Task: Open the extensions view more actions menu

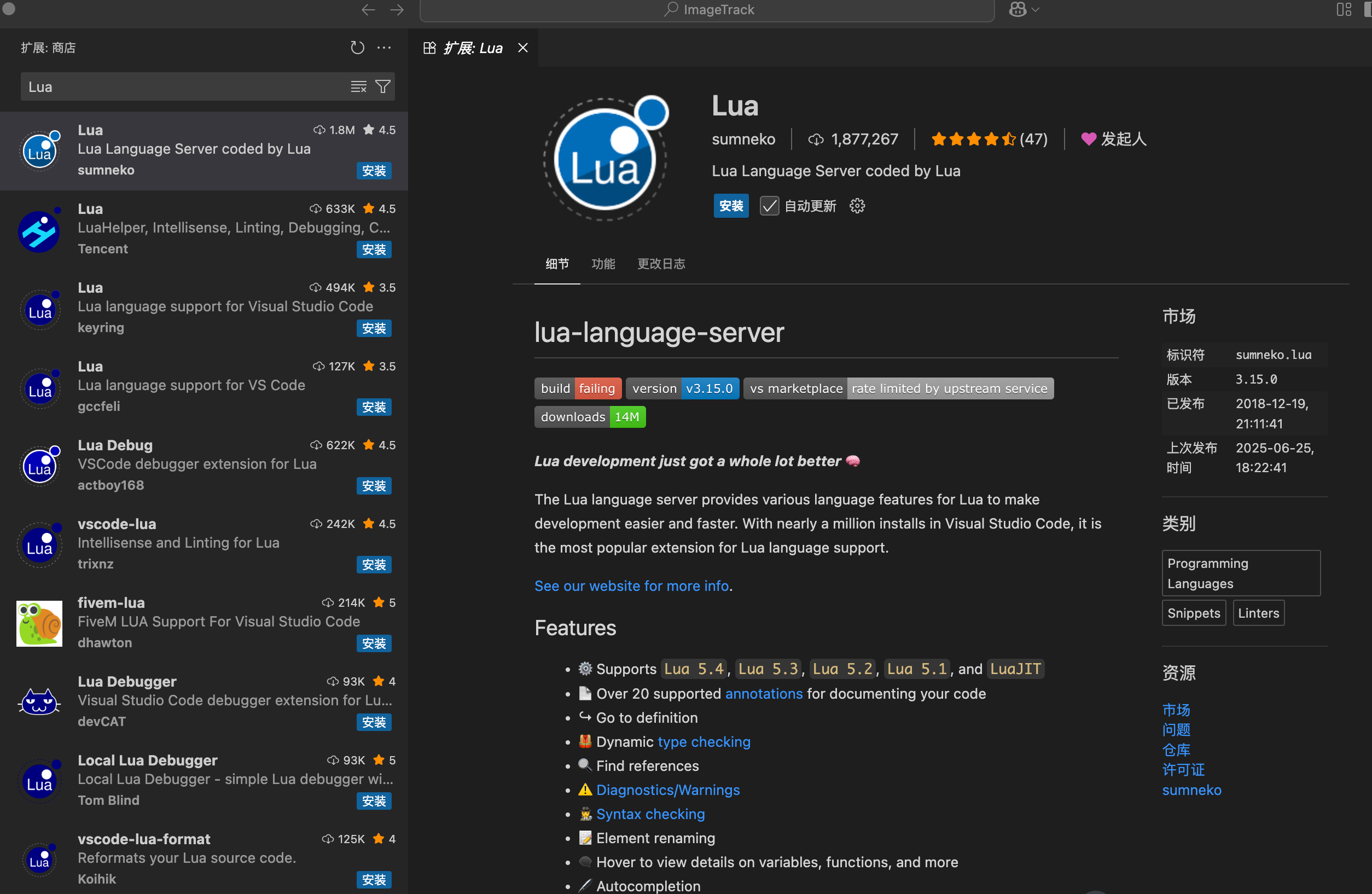Action: (x=384, y=48)
